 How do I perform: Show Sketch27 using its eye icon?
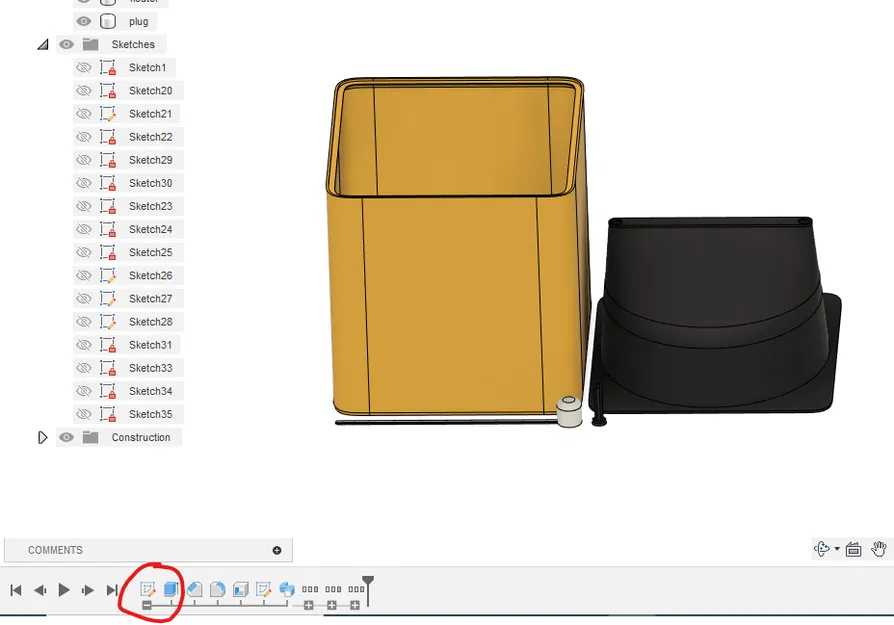84,298
